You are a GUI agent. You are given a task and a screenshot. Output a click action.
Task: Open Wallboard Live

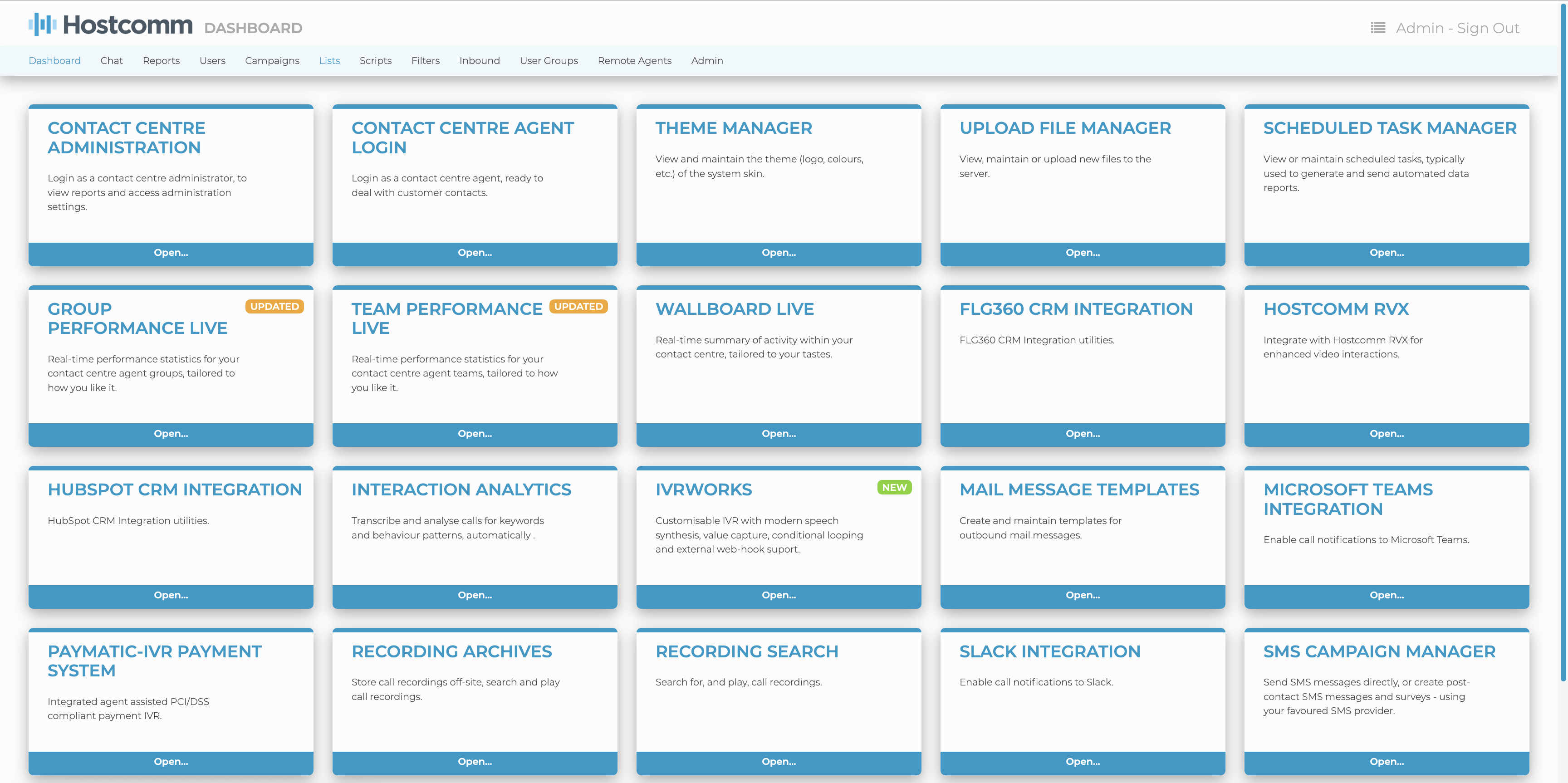778,434
